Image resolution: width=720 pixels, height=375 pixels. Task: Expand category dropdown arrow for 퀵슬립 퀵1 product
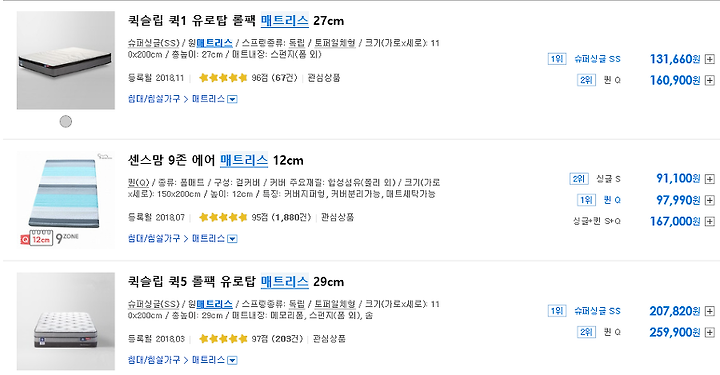pyautogui.click(x=232, y=99)
